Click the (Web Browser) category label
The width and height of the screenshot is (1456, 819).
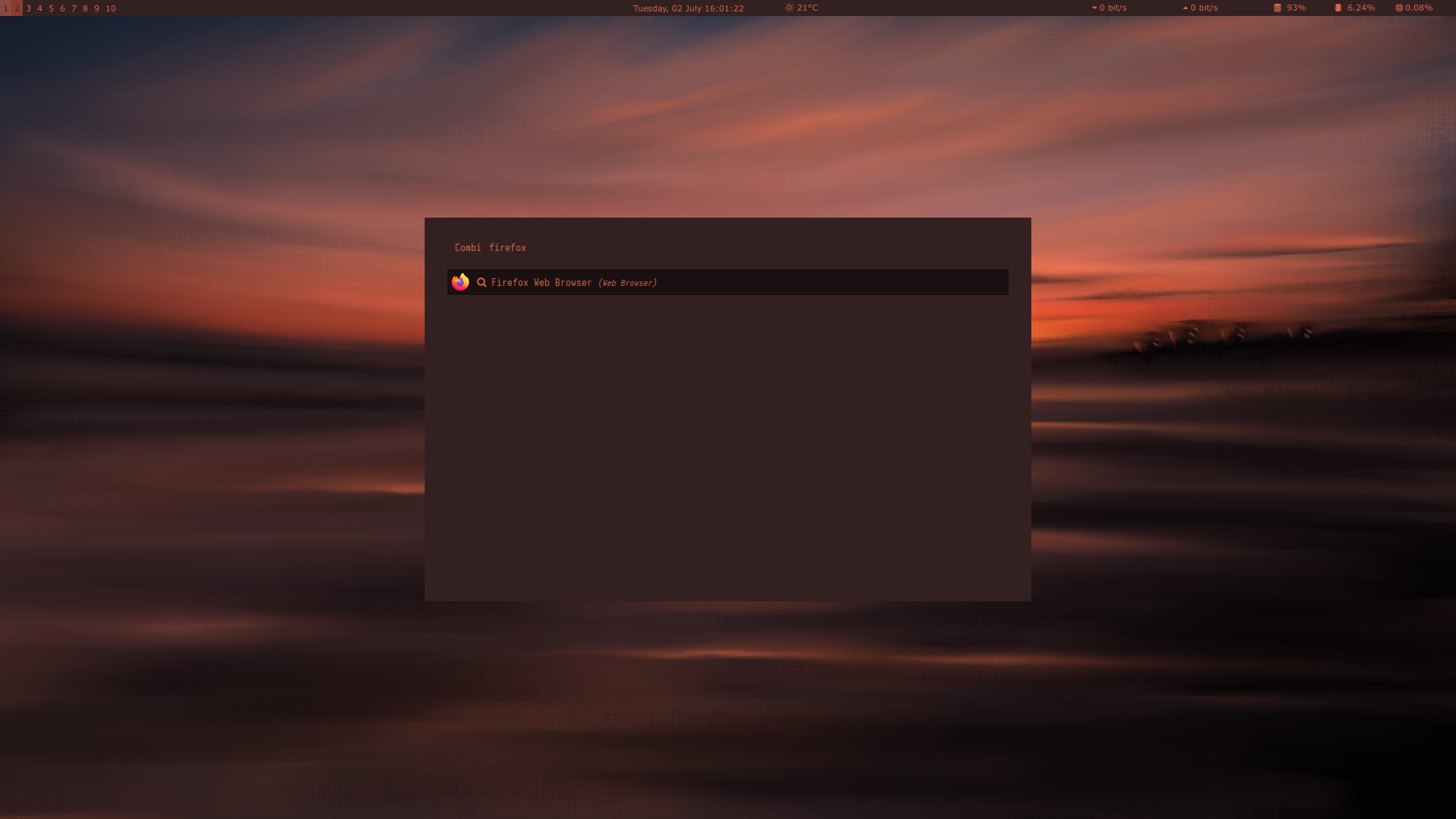[x=627, y=282]
